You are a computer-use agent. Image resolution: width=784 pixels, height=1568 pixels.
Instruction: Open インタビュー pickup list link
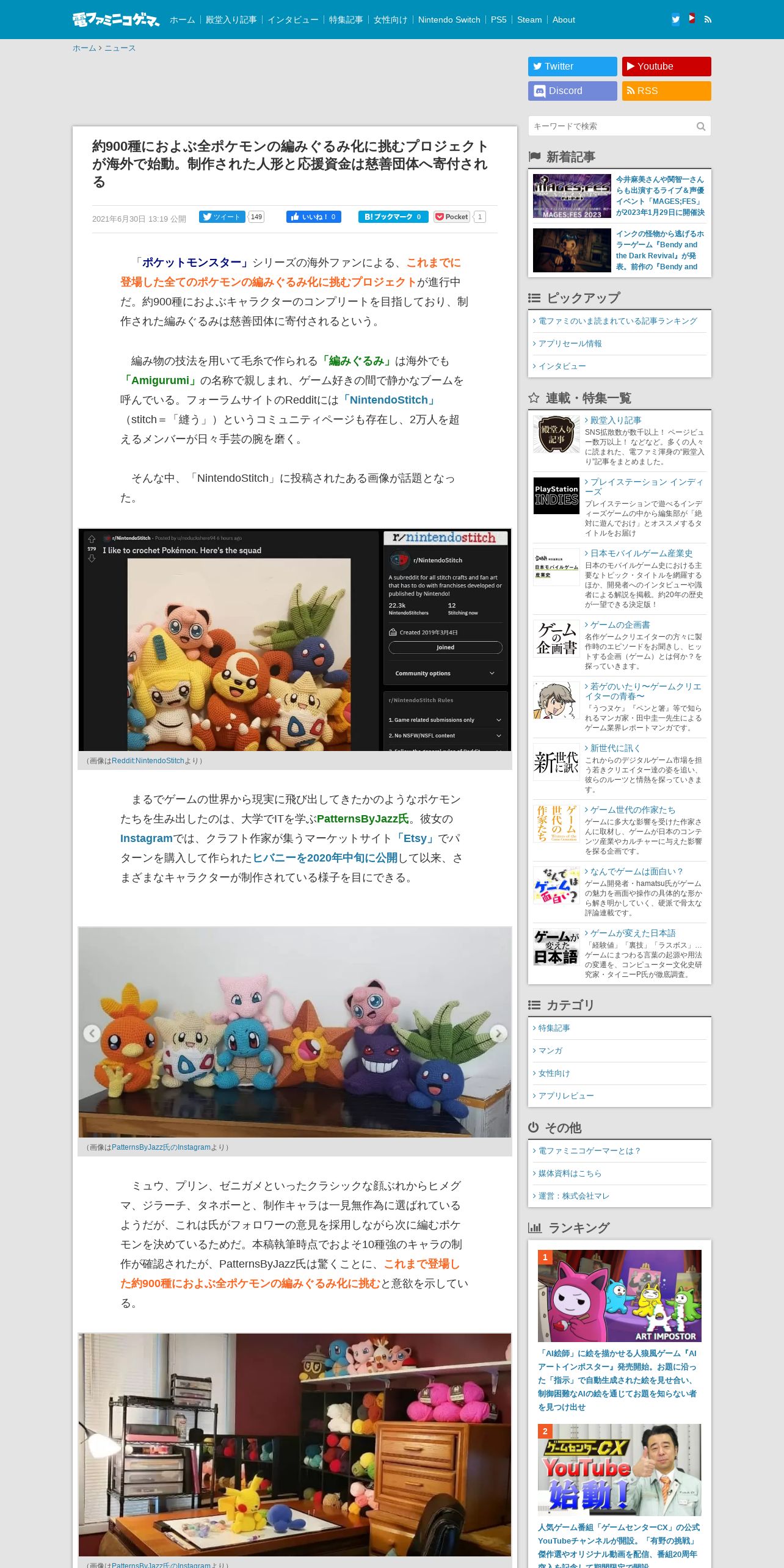(x=562, y=366)
